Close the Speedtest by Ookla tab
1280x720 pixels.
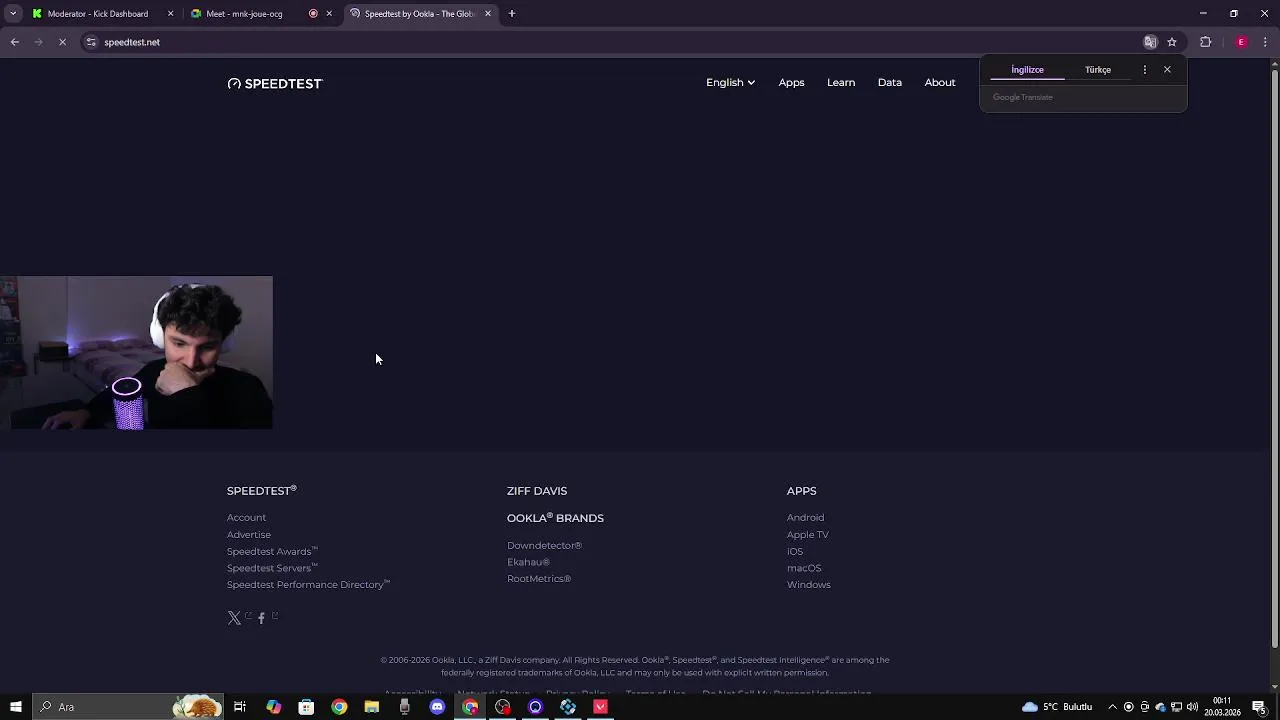coord(488,14)
